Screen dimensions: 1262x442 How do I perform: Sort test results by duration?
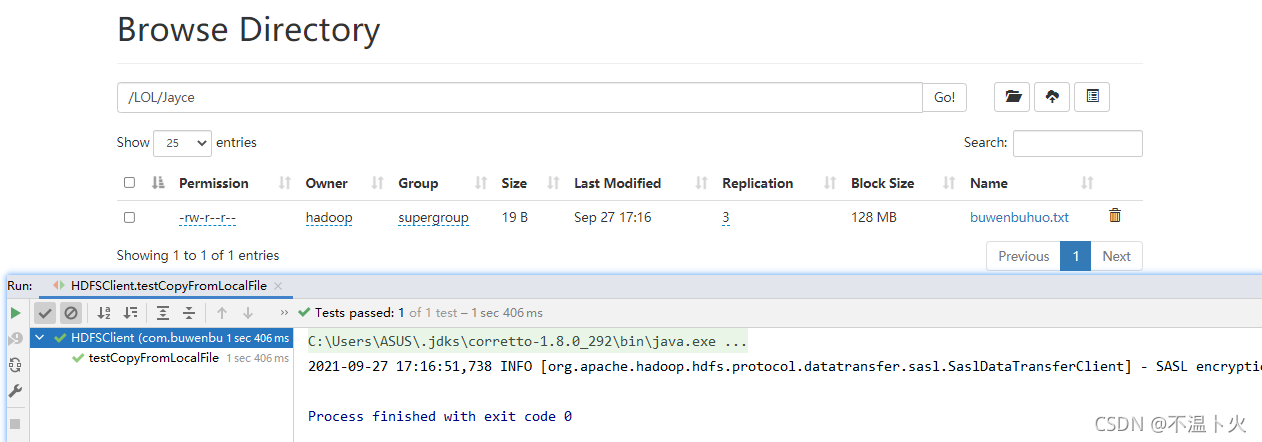pyautogui.click(x=130, y=313)
